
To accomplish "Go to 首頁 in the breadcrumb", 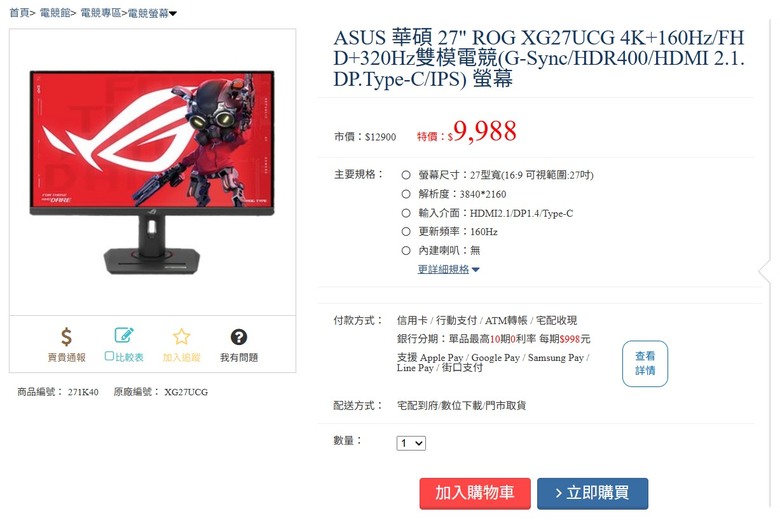I will point(19,13).
